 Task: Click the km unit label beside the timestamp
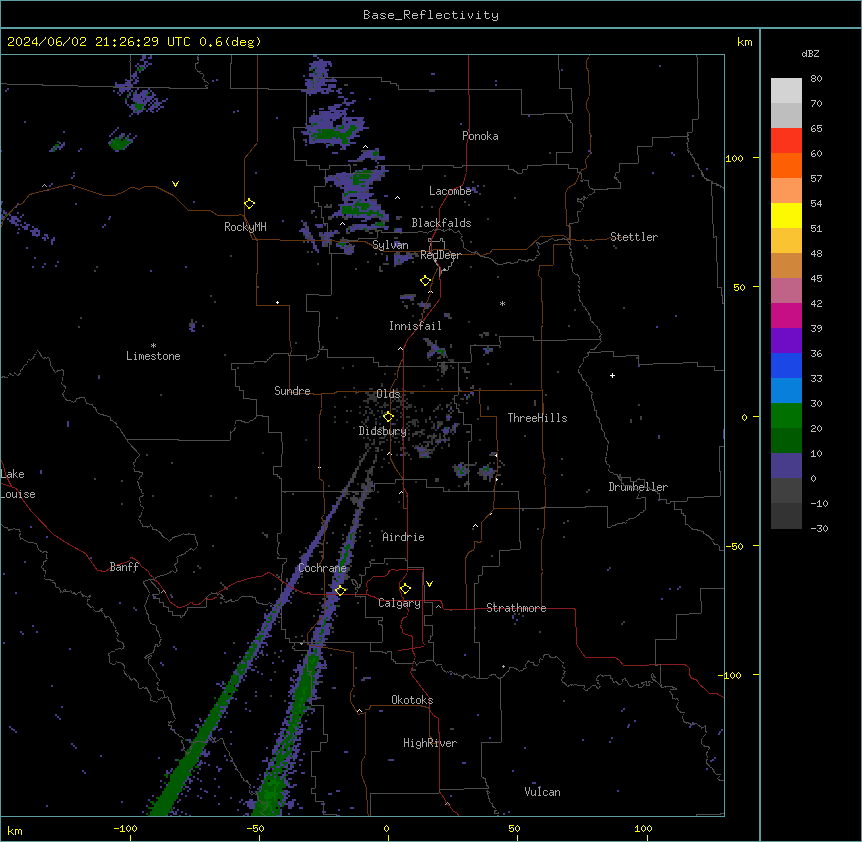(744, 42)
